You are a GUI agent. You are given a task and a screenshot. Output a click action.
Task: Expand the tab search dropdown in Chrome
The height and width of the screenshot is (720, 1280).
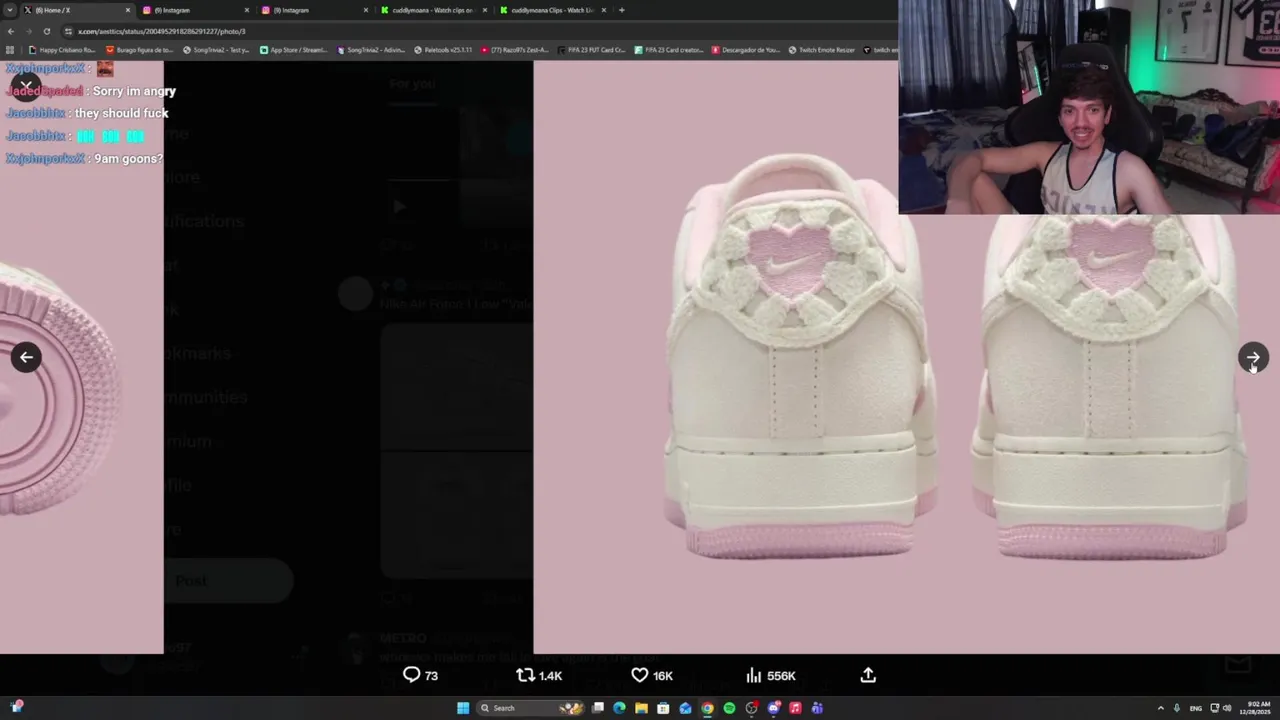(x=9, y=10)
